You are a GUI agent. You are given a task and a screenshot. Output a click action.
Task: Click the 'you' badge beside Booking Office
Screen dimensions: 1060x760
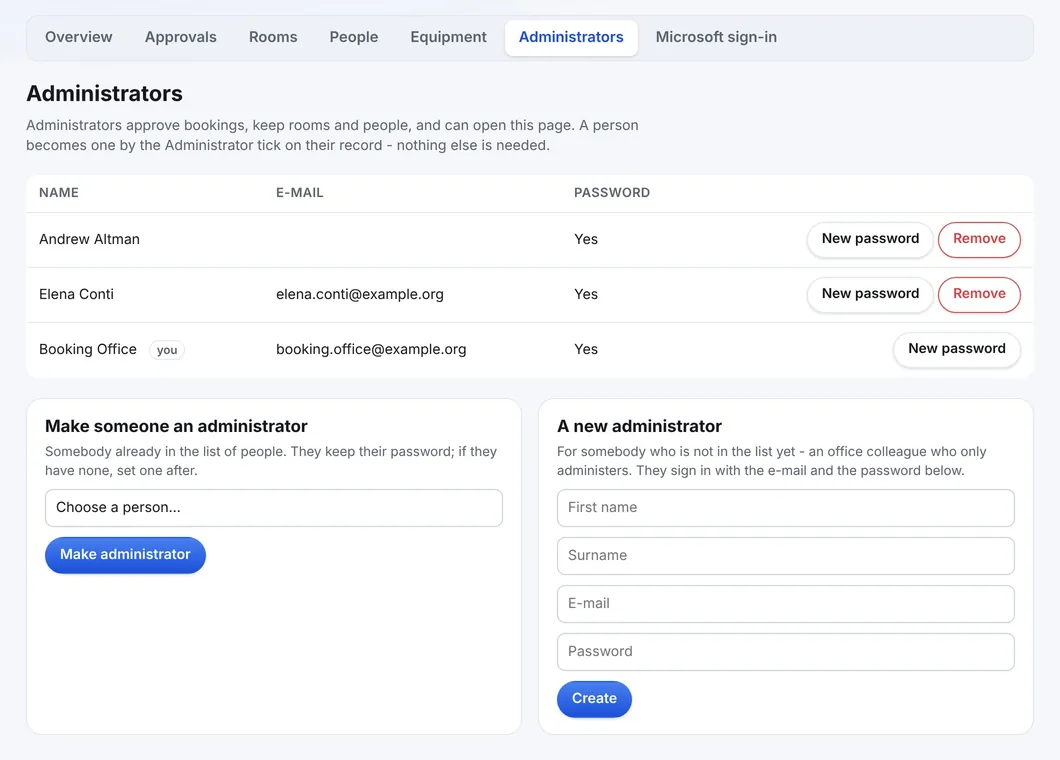click(x=167, y=350)
